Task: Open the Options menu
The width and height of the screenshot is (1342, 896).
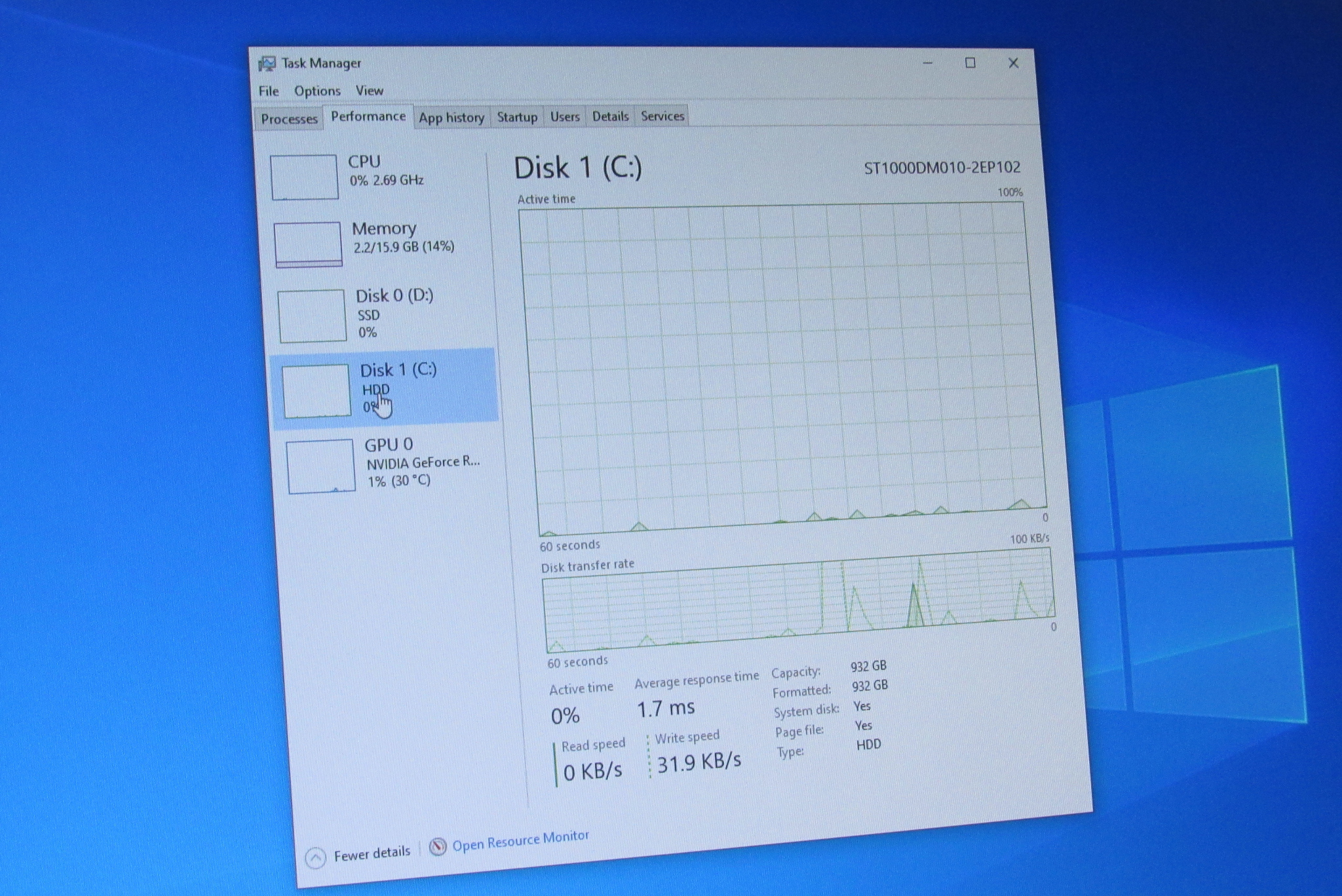Action: click(x=317, y=91)
